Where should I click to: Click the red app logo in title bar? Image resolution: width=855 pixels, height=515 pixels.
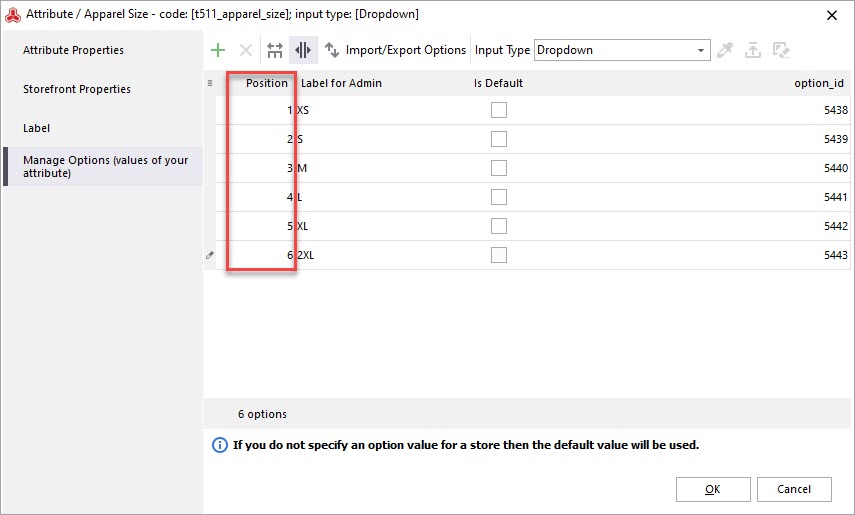(13, 15)
